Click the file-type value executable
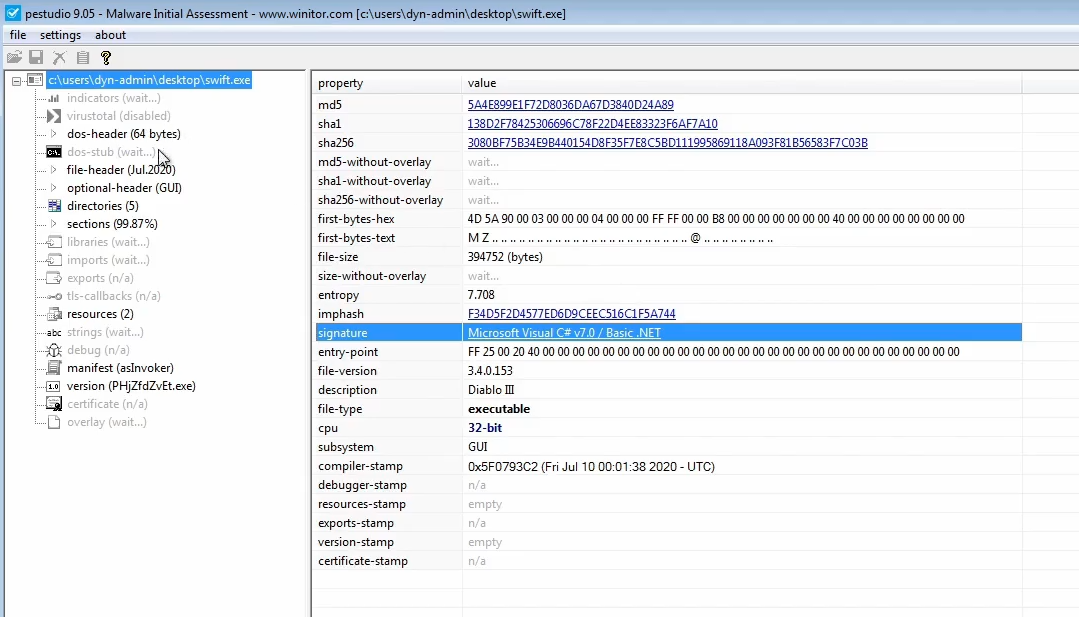1079x617 pixels. click(499, 409)
